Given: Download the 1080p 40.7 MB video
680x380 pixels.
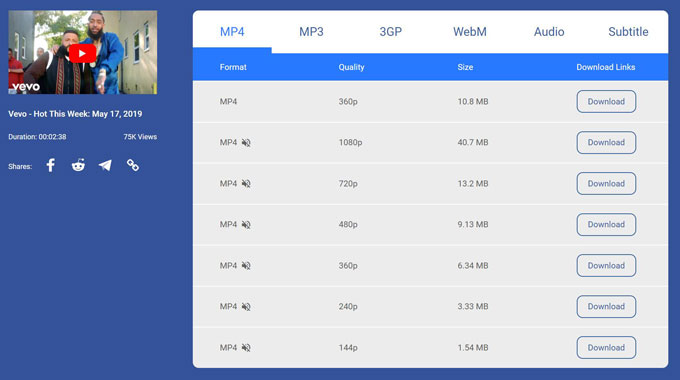Looking at the screenshot, I should click(x=606, y=143).
